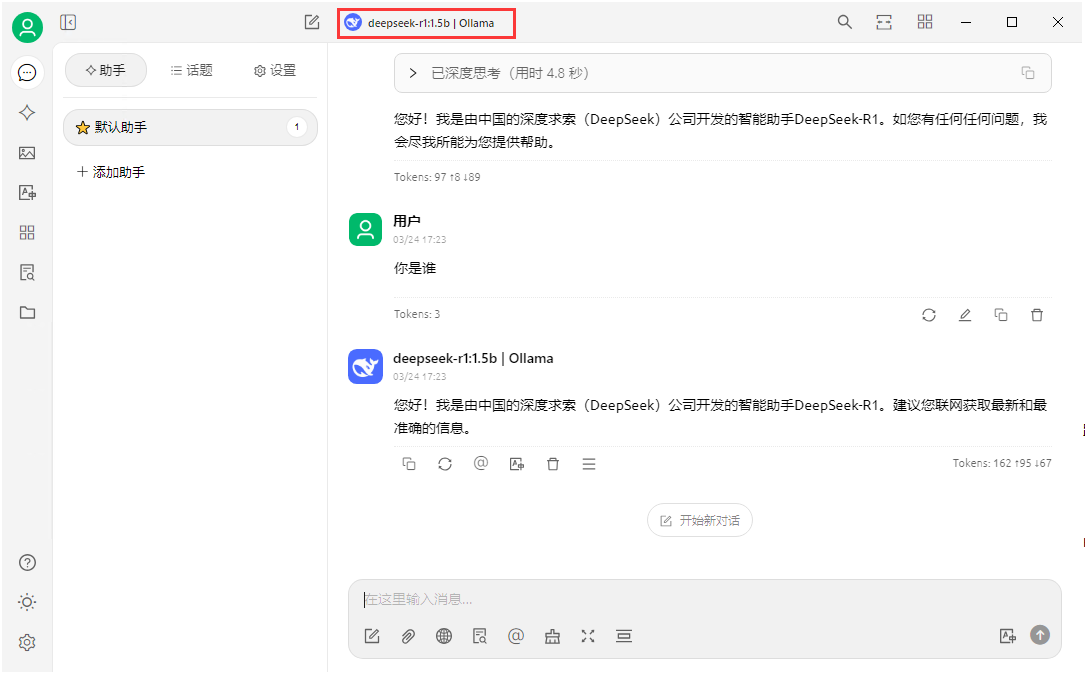The image size is (1085, 676).
Task: Regenerate the last assistant reply
Action: pos(445,464)
